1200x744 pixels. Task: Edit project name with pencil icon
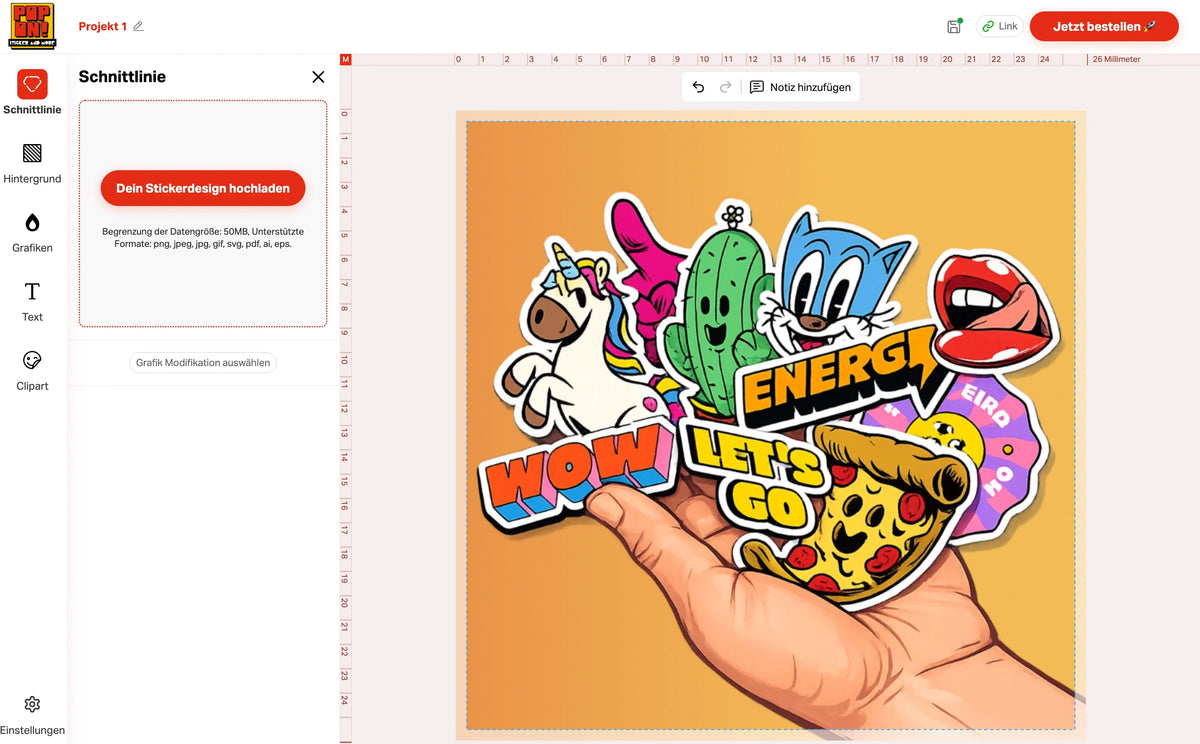(x=138, y=26)
